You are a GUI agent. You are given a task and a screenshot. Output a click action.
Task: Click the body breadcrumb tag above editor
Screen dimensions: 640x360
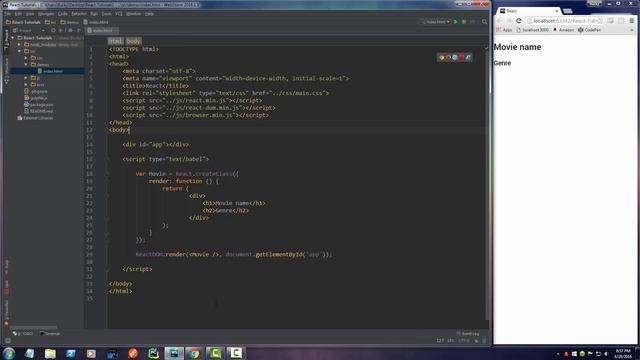133,41
